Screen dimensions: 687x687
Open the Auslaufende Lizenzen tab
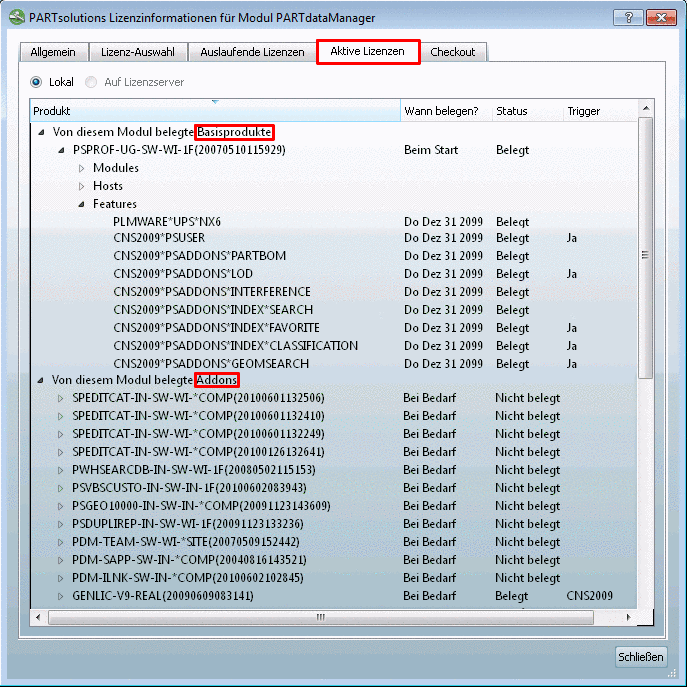pos(252,52)
